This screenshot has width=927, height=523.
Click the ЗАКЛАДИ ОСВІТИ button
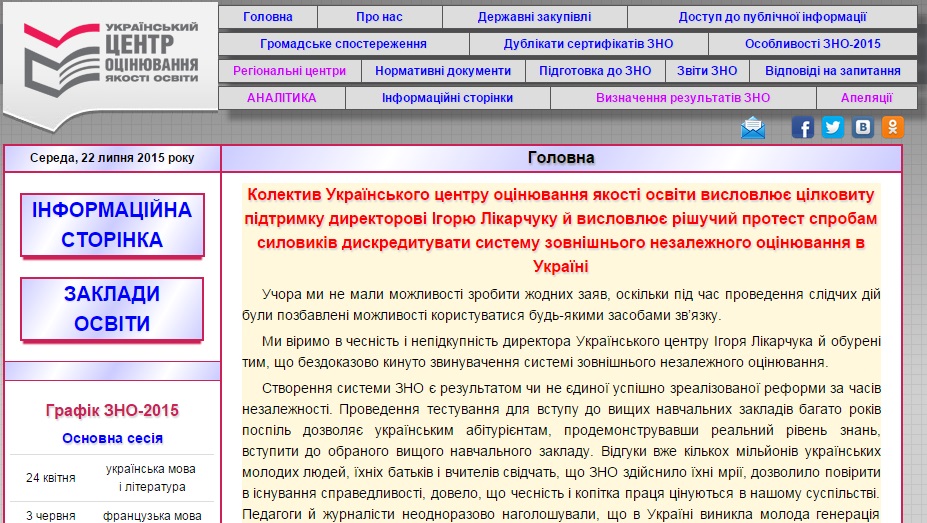(x=112, y=309)
